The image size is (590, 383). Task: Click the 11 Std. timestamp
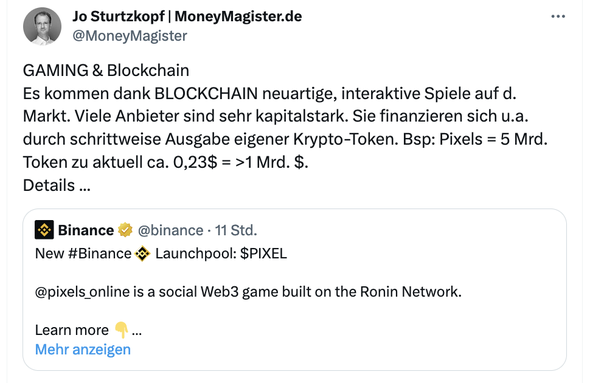click(236, 230)
